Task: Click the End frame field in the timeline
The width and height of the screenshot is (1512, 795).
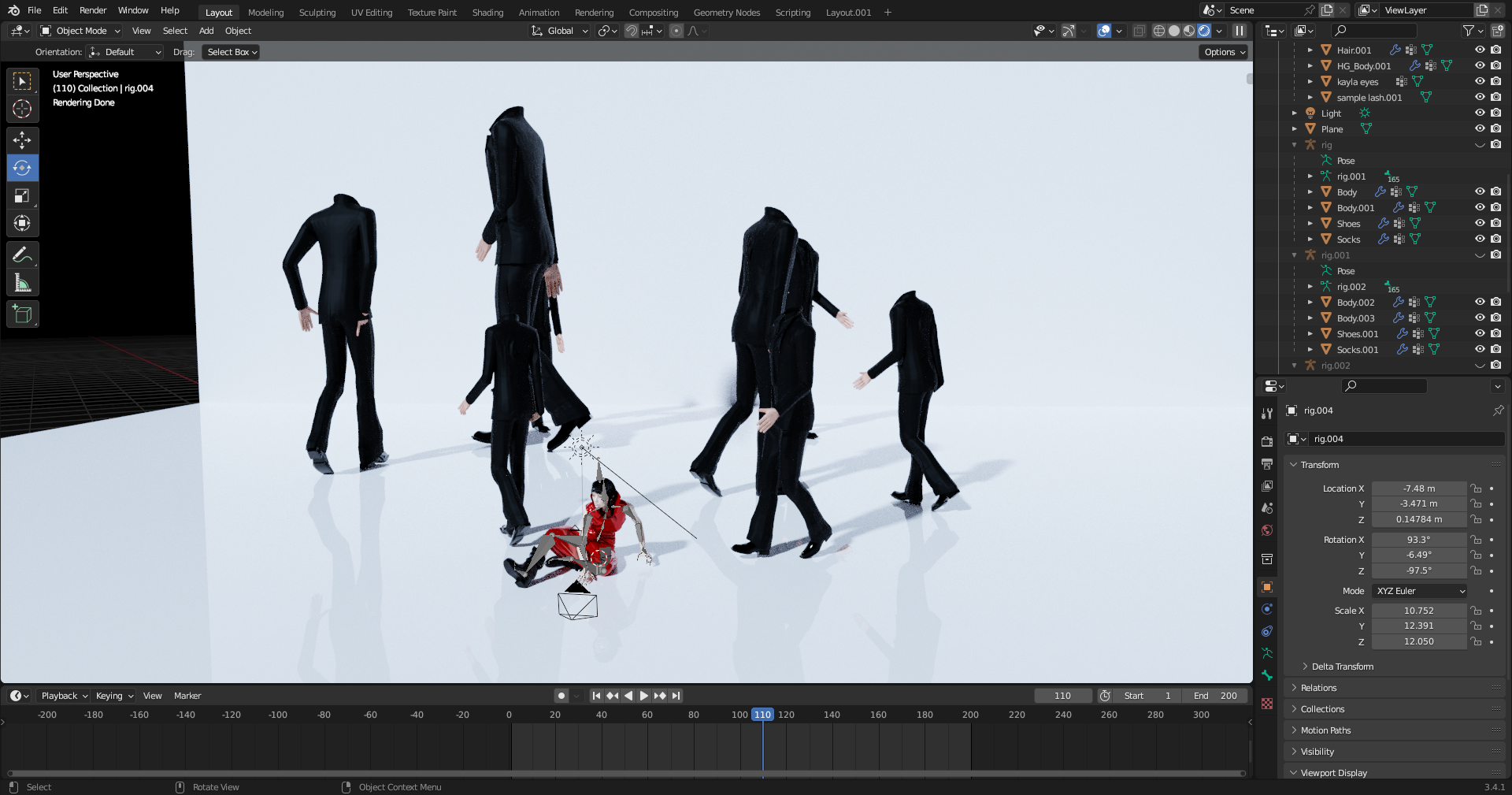Action: coord(1216,696)
